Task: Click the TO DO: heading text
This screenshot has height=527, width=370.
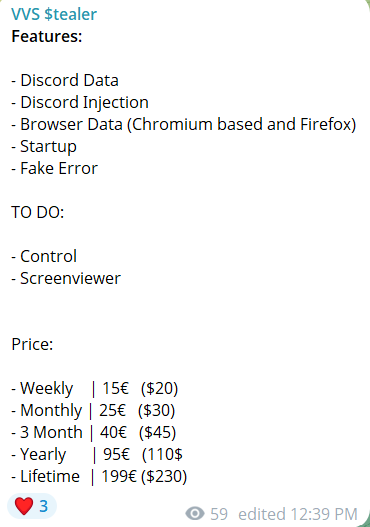Action: (38, 212)
